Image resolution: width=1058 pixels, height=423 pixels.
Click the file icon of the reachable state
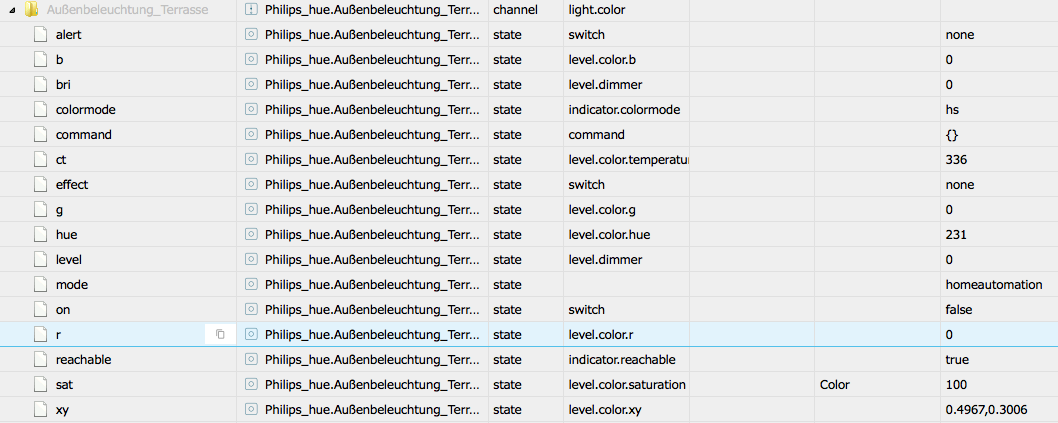point(42,360)
